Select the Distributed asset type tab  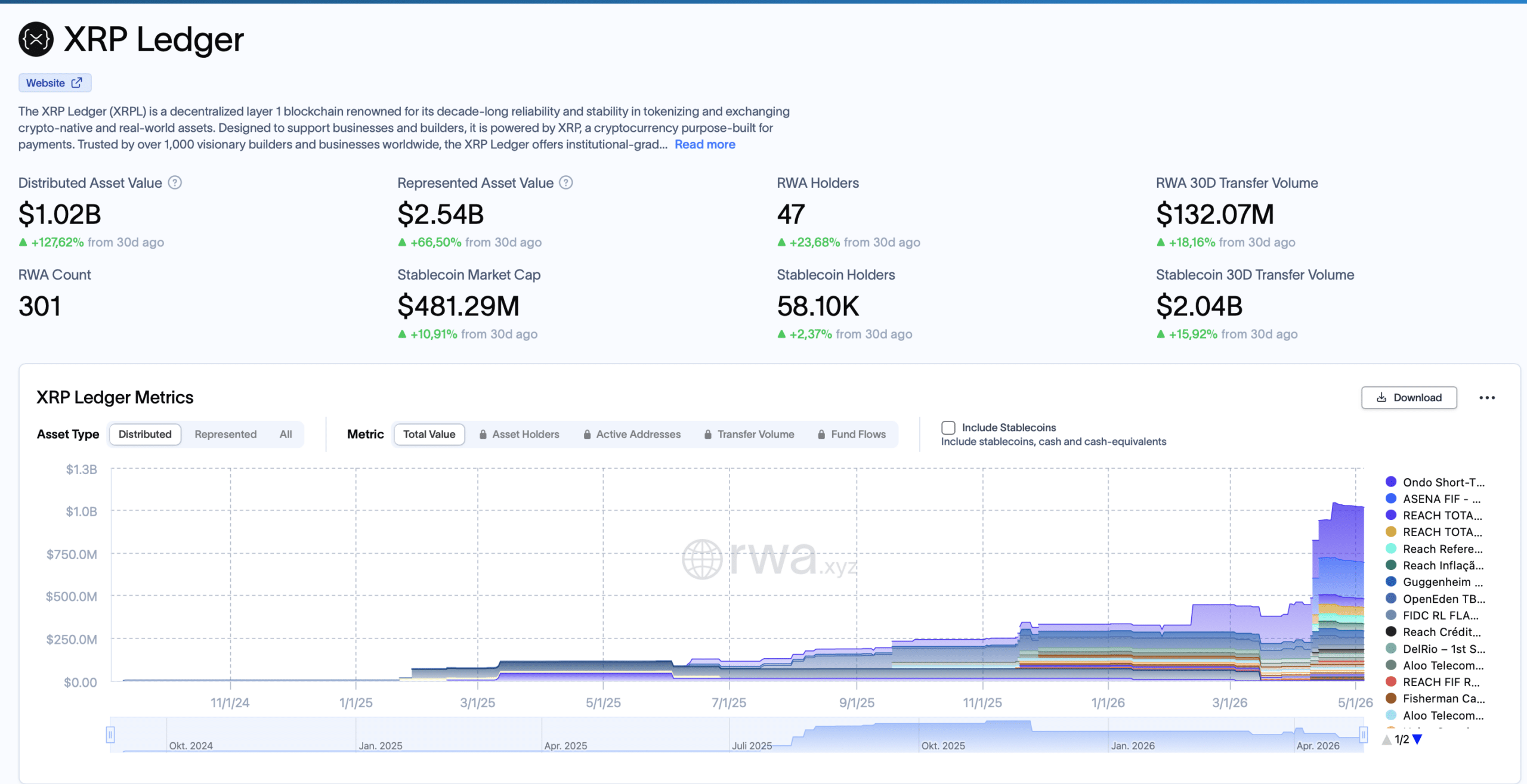[145, 435]
